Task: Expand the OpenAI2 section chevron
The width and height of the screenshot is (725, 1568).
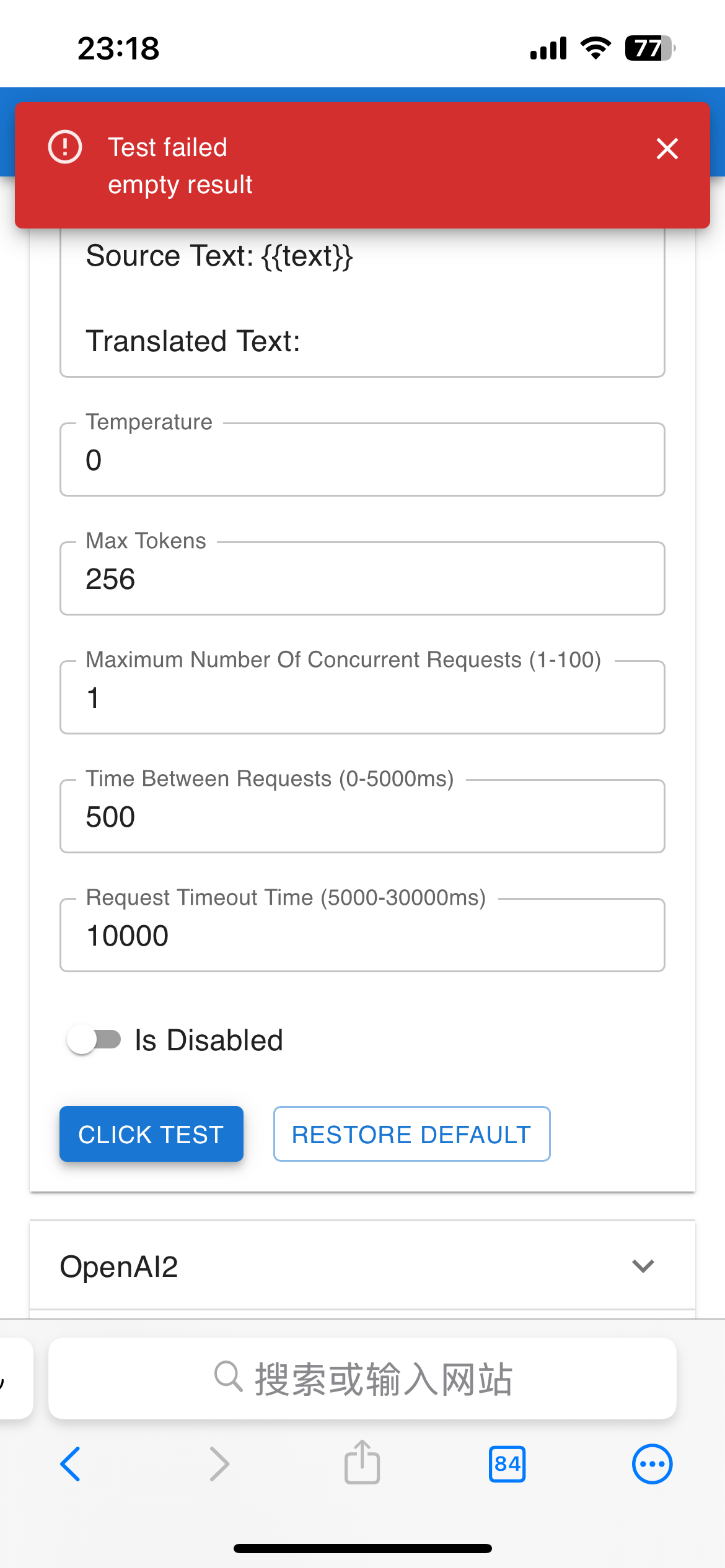Action: click(x=643, y=1266)
